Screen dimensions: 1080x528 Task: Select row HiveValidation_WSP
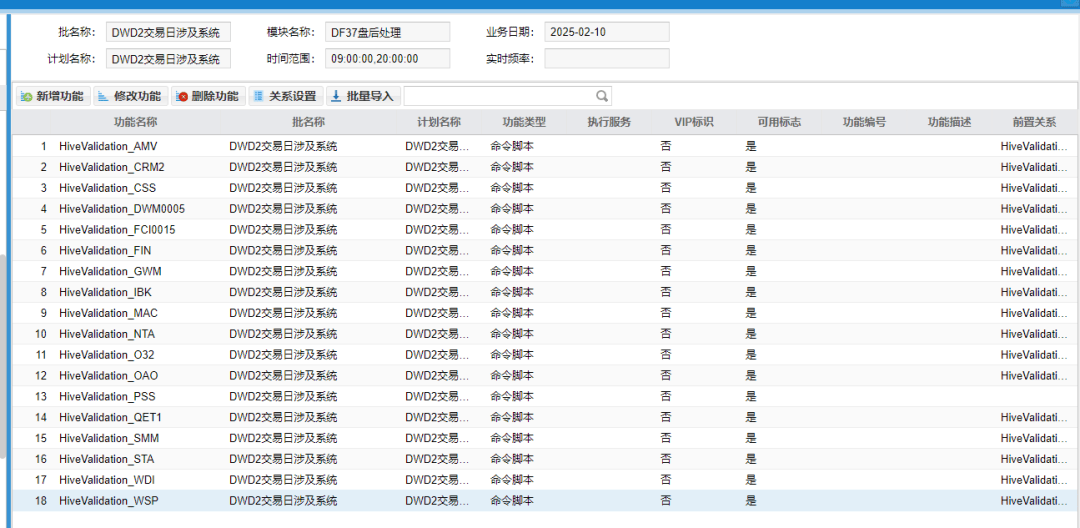click(x=546, y=500)
